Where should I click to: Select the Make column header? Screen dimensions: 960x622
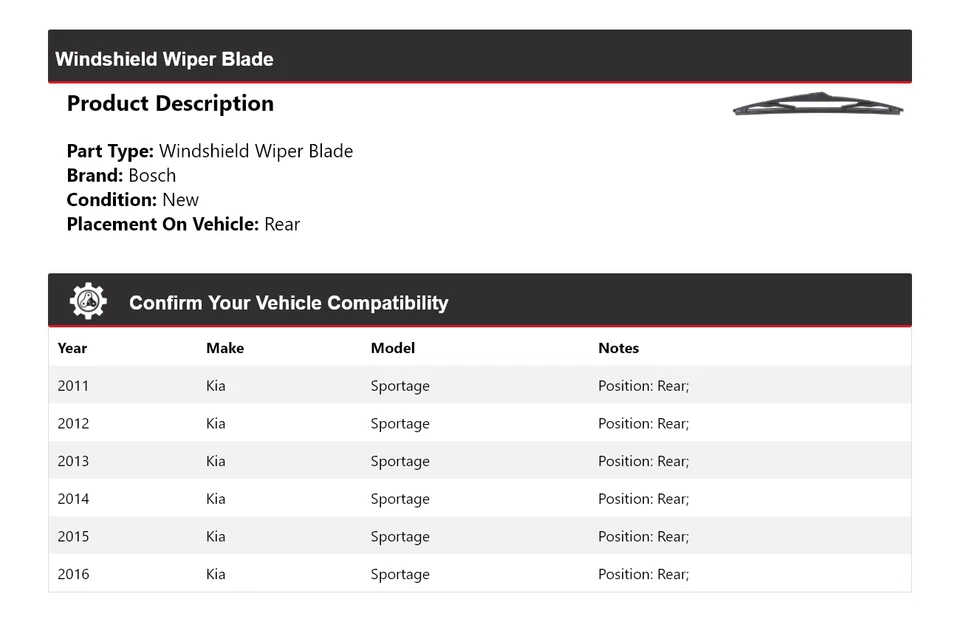click(225, 348)
